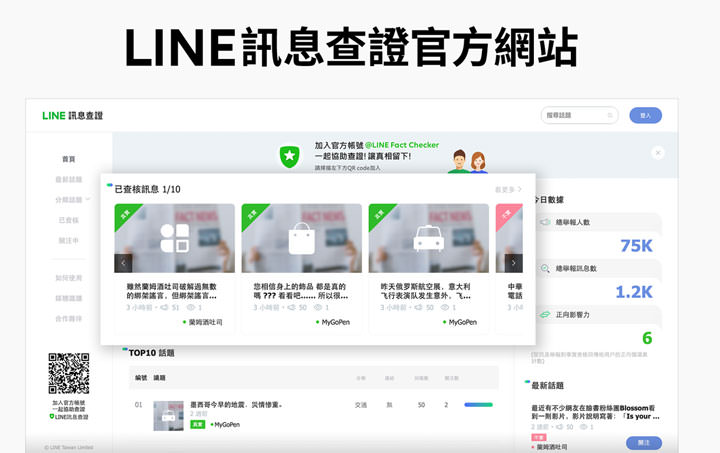The image size is (720, 453).
Task: Click the search icon inside the search box
Action: pyautogui.click(x=610, y=115)
